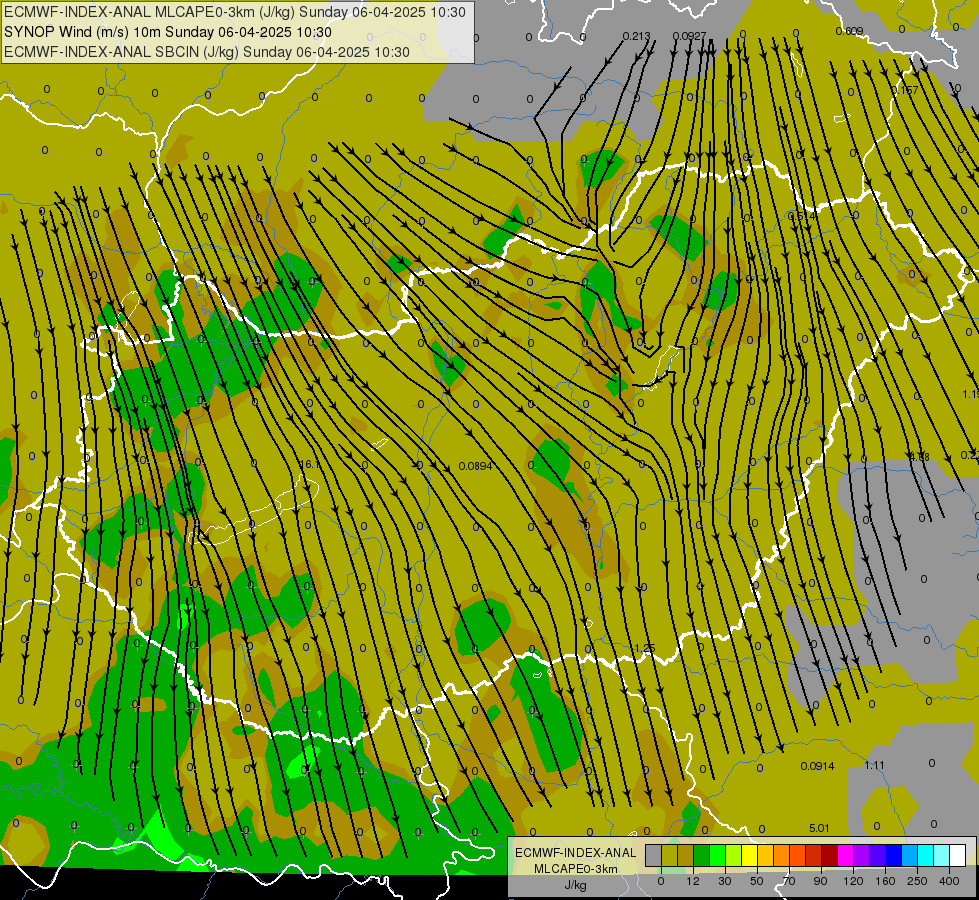Click the dark red legend swatch
Viewport: 979px width, 900px height.
click(830, 855)
